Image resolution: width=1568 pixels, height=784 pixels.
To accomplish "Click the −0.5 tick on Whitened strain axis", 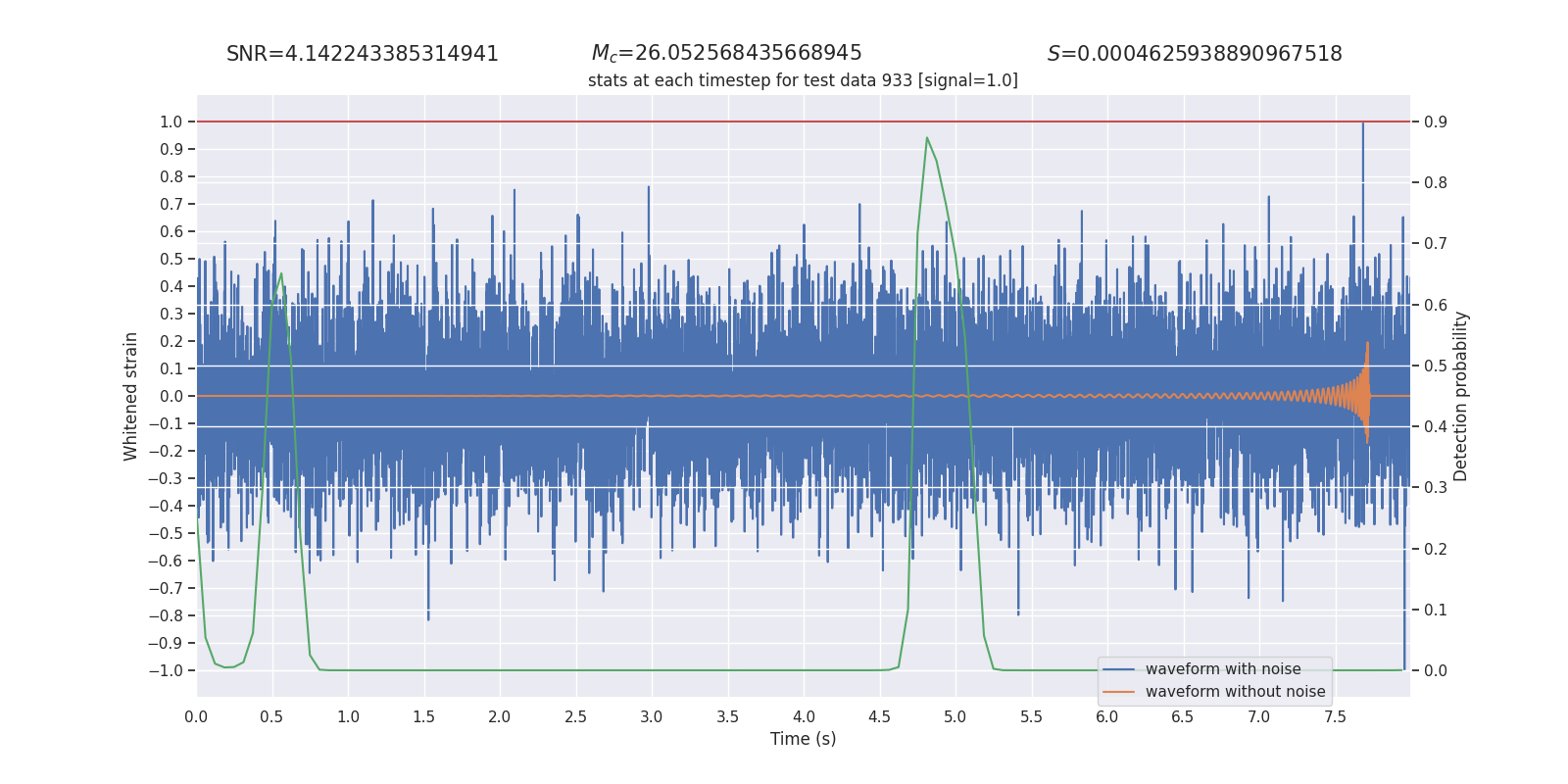I will click(166, 533).
